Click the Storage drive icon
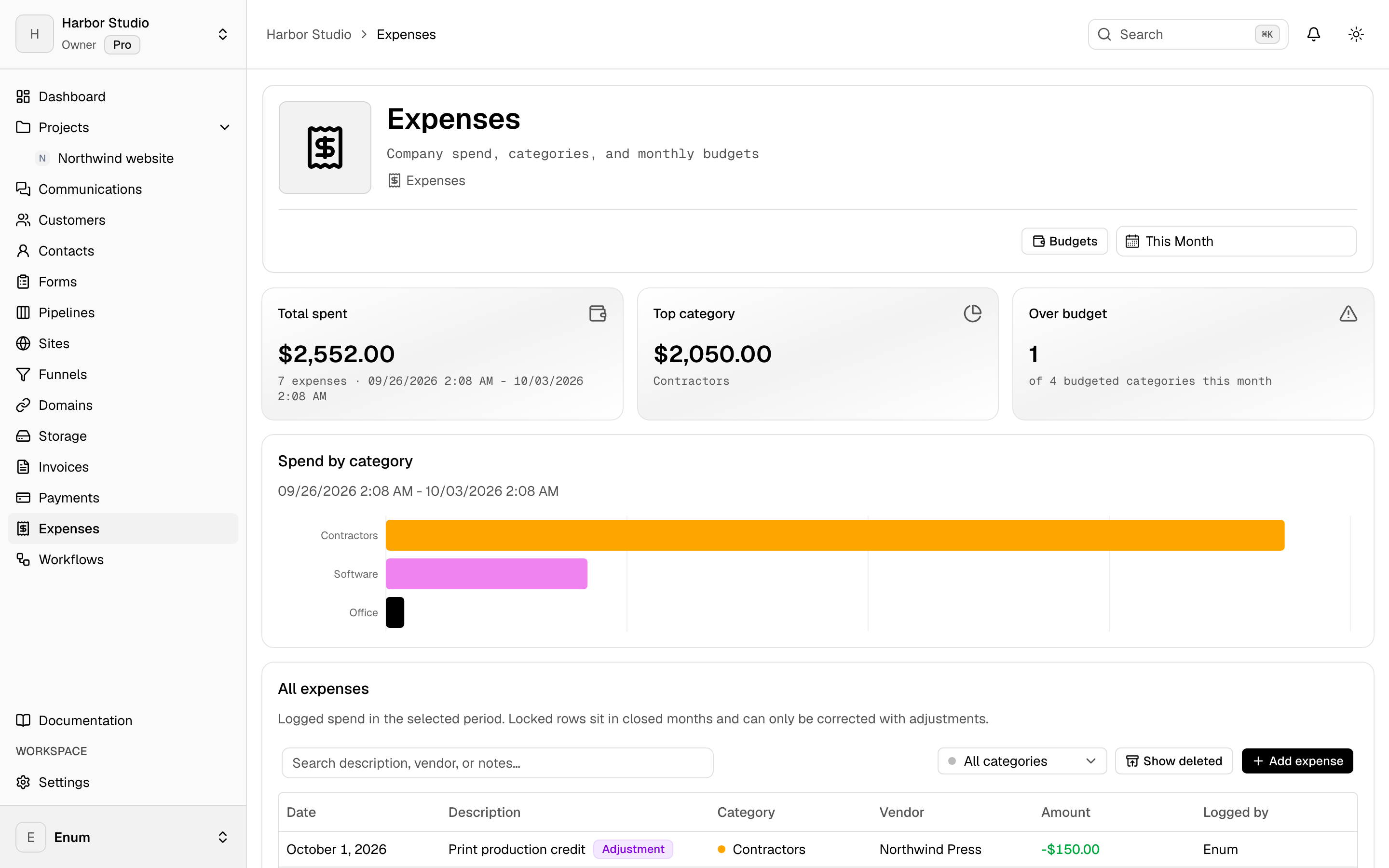 pos(23,436)
